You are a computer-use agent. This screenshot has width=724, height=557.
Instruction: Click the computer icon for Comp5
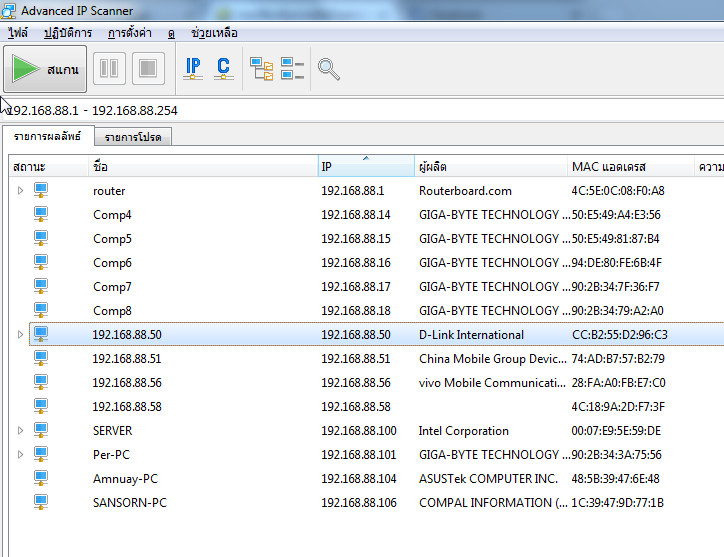pyautogui.click(x=41, y=238)
